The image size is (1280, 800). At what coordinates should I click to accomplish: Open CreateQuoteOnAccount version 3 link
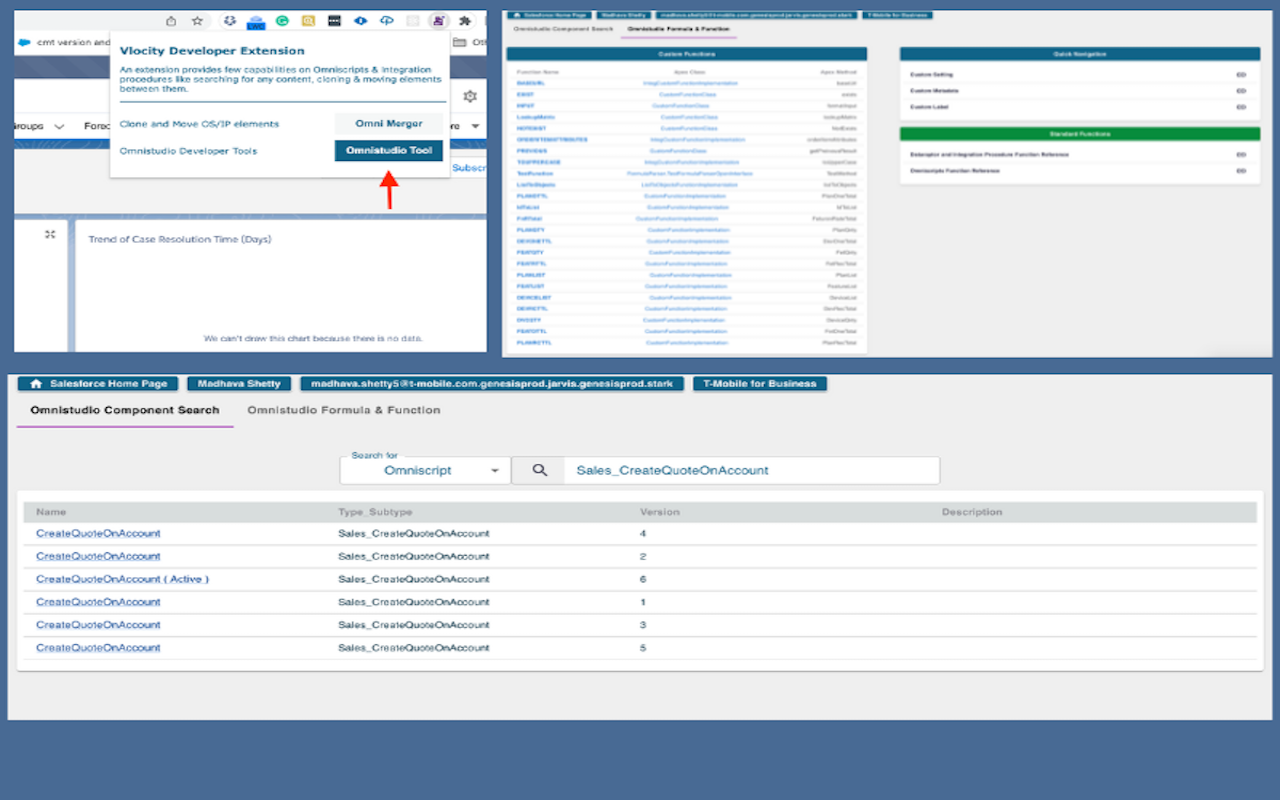98,625
